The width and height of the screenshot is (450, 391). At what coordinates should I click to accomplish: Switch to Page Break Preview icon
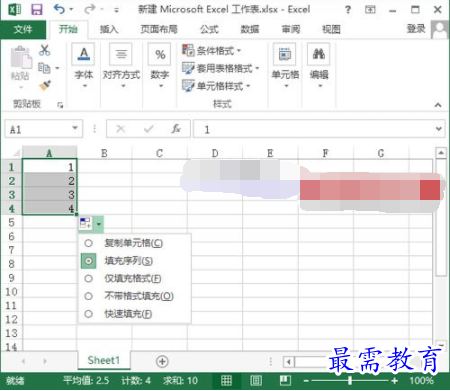point(285,380)
